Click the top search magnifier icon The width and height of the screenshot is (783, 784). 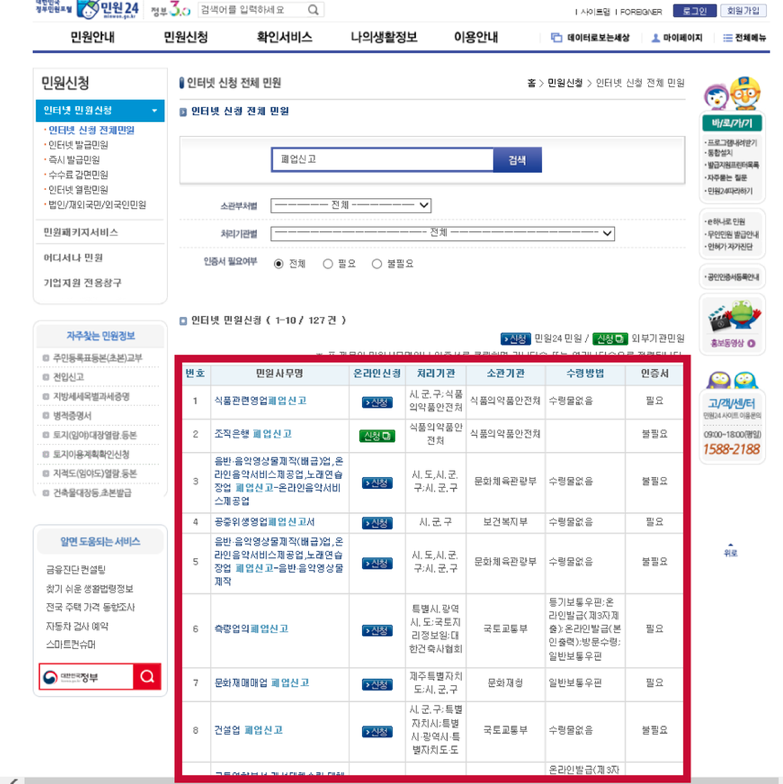click(313, 10)
